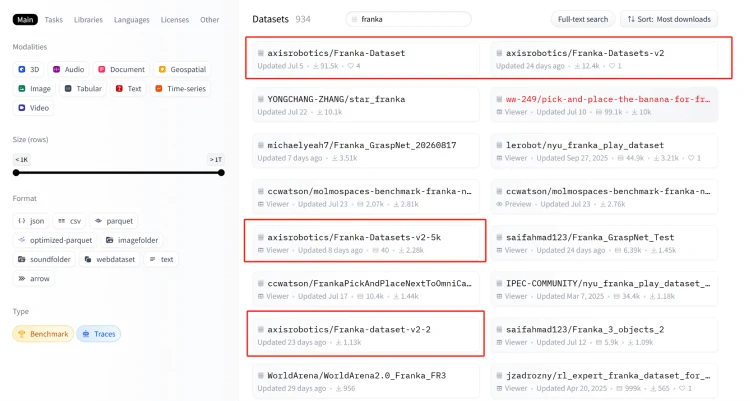This screenshot has width=750, height=401.
Task: Filter by Benchmark type
Action: 43,334
